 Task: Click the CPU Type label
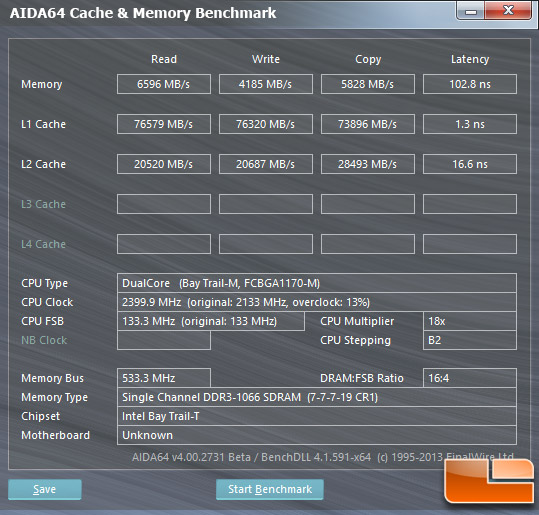(44, 284)
